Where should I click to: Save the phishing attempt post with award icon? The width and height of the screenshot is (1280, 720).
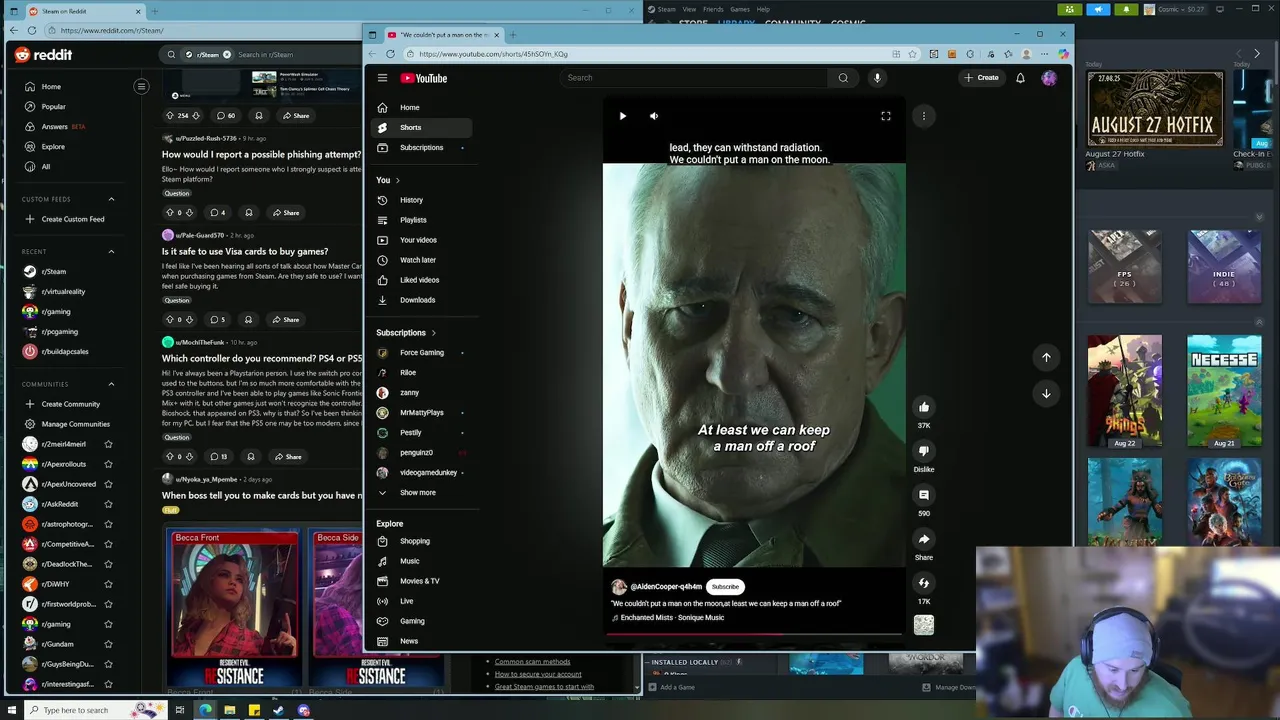point(249,213)
